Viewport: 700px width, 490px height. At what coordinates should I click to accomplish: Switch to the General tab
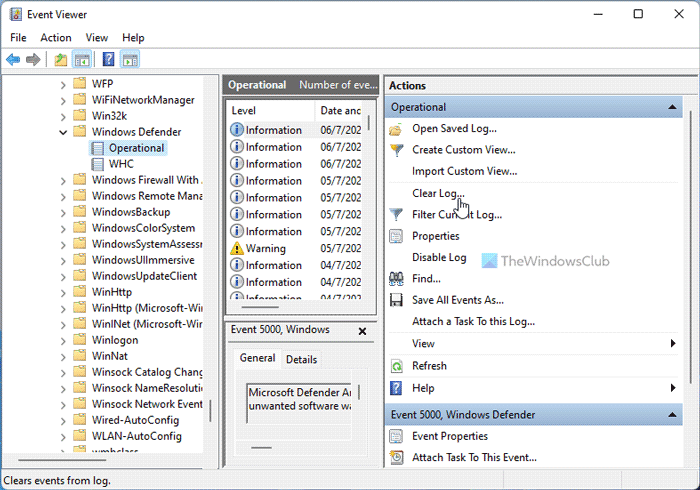point(258,358)
